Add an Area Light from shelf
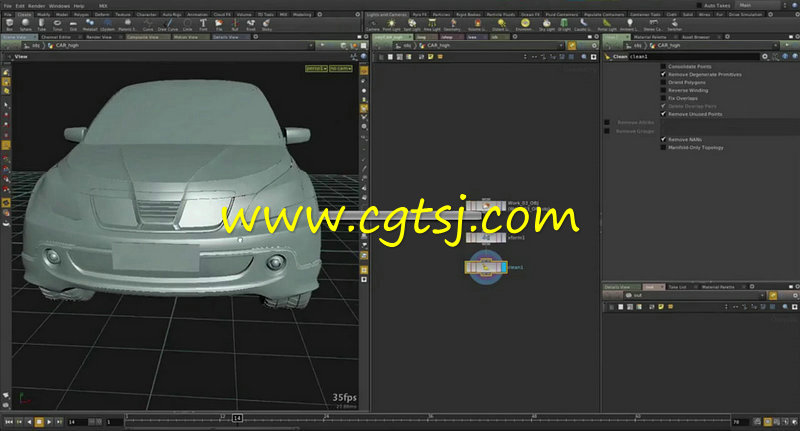 [x=432, y=24]
